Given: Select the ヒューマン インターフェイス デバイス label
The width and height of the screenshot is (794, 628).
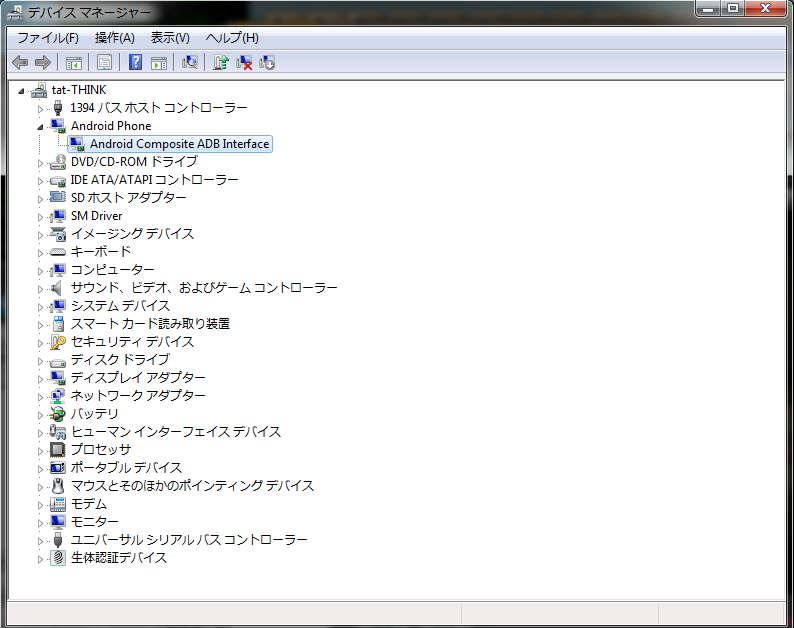Looking at the screenshot, I should point(176,431).
